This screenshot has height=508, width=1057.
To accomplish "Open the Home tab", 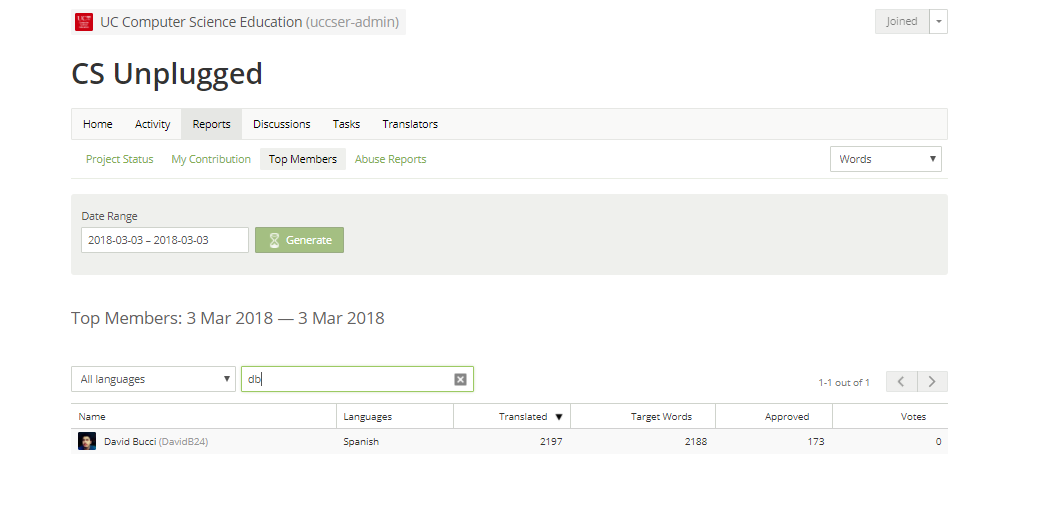I will [x=98, y=124].
